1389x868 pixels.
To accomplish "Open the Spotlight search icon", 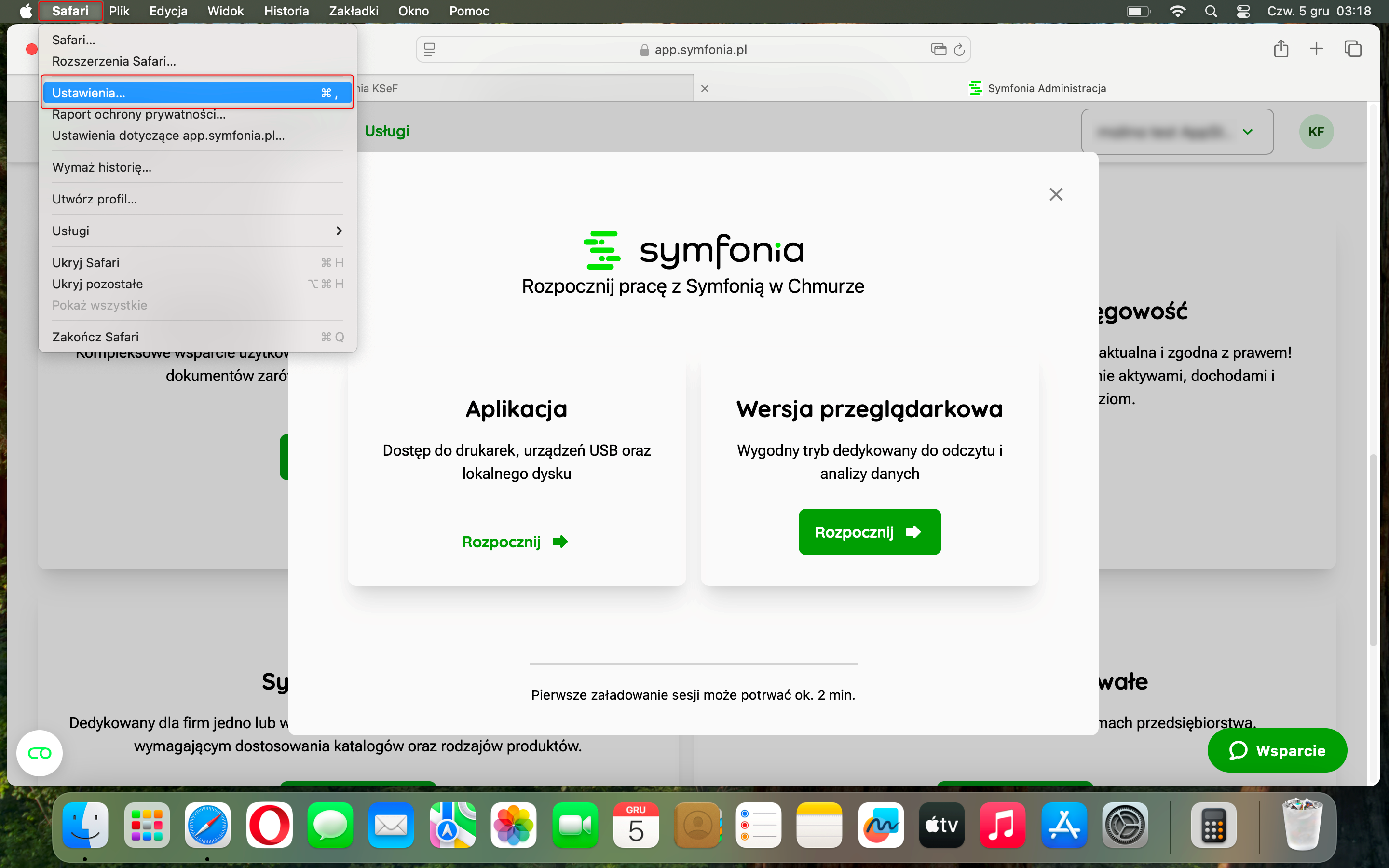I will click(1211, 11).
